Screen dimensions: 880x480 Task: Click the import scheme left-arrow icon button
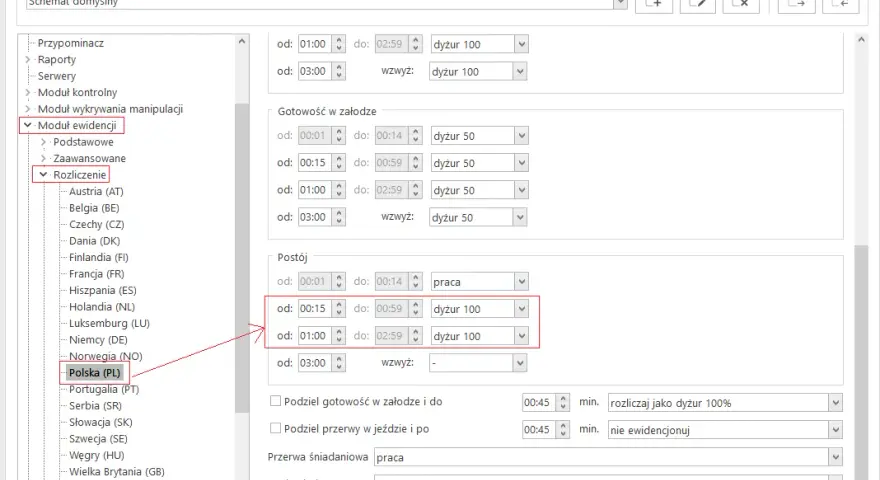tap(840, 4)
